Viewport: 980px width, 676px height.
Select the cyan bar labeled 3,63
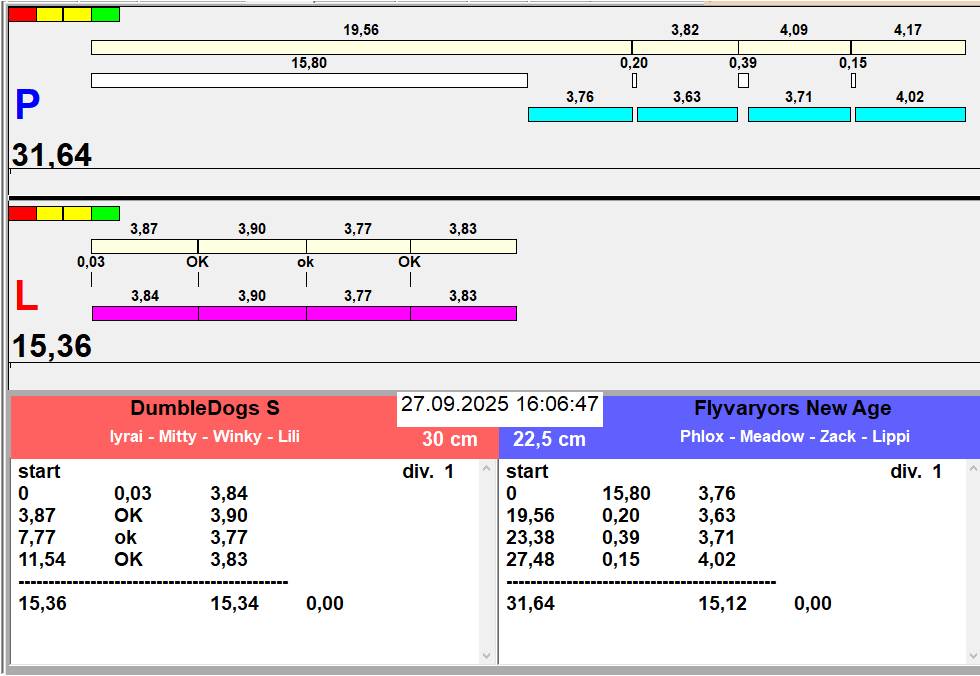pyautogui.click(x=688, y=114)
